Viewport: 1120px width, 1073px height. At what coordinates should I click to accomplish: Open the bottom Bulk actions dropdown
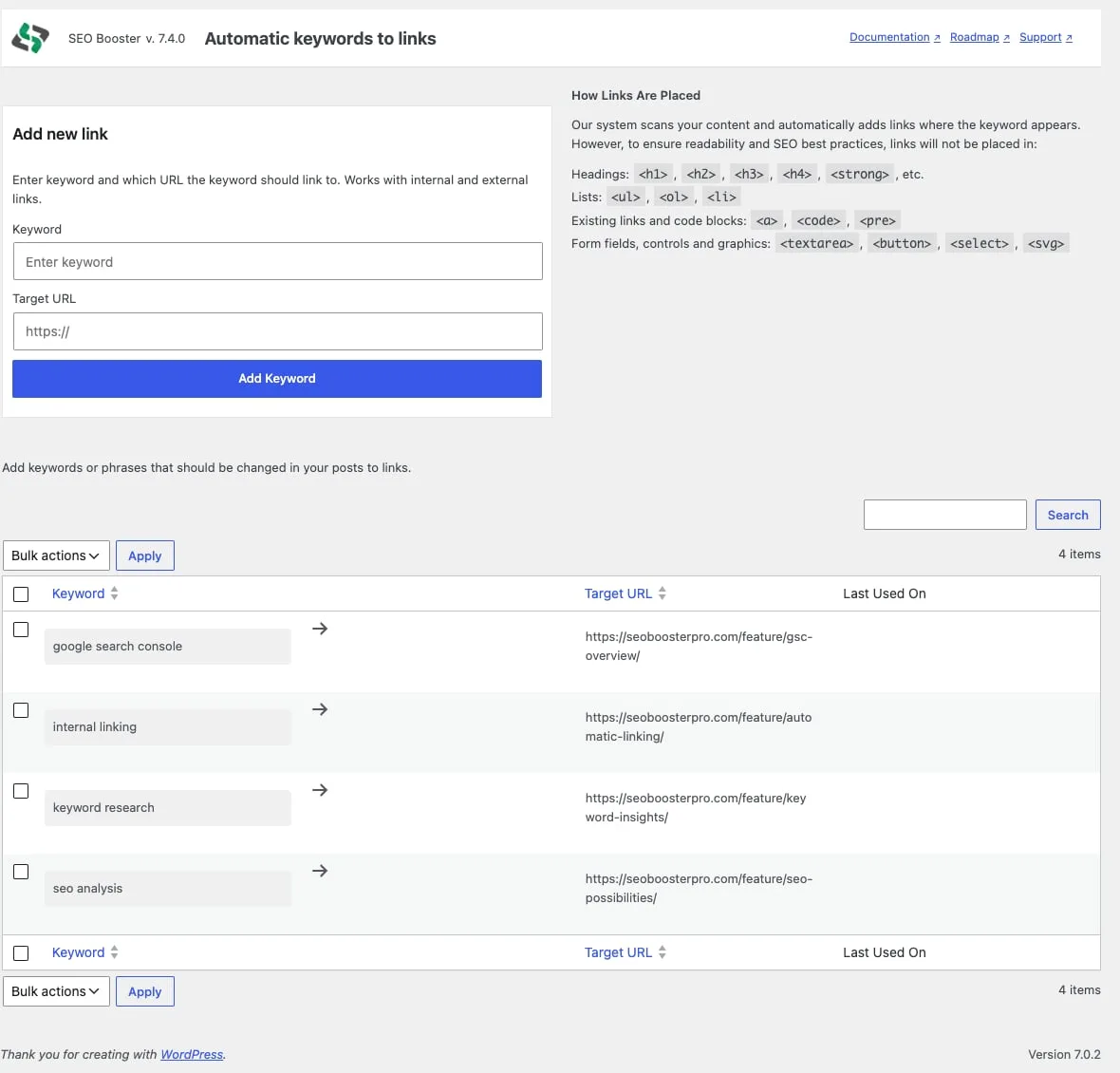point(56,991)
